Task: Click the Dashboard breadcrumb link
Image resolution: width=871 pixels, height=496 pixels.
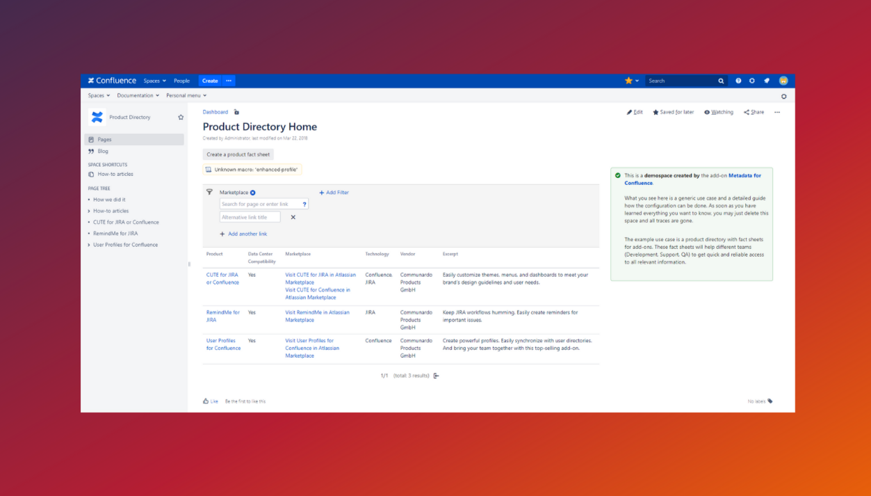Action: pos(215,112)
